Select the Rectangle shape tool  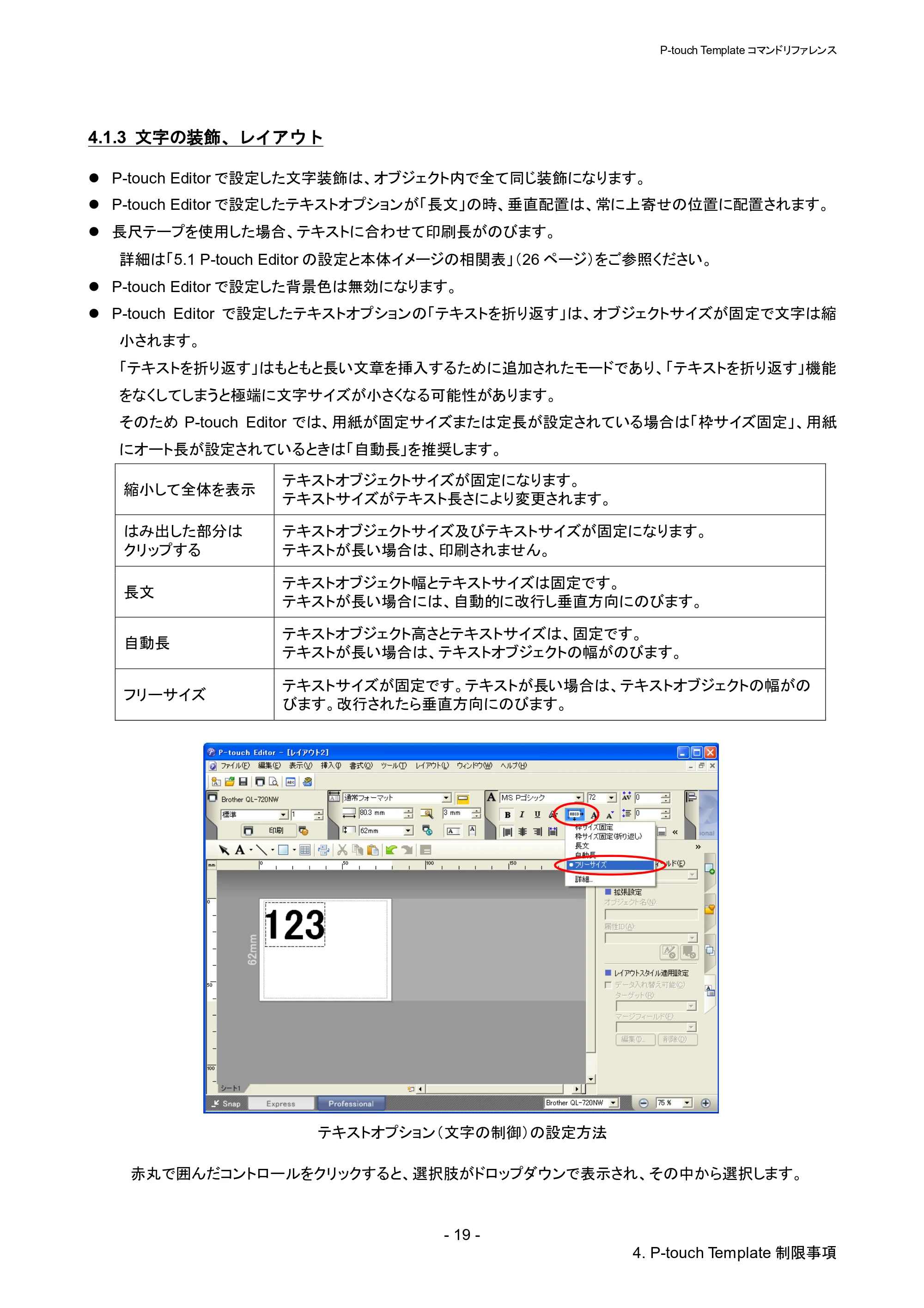click(x=283, y=850)
